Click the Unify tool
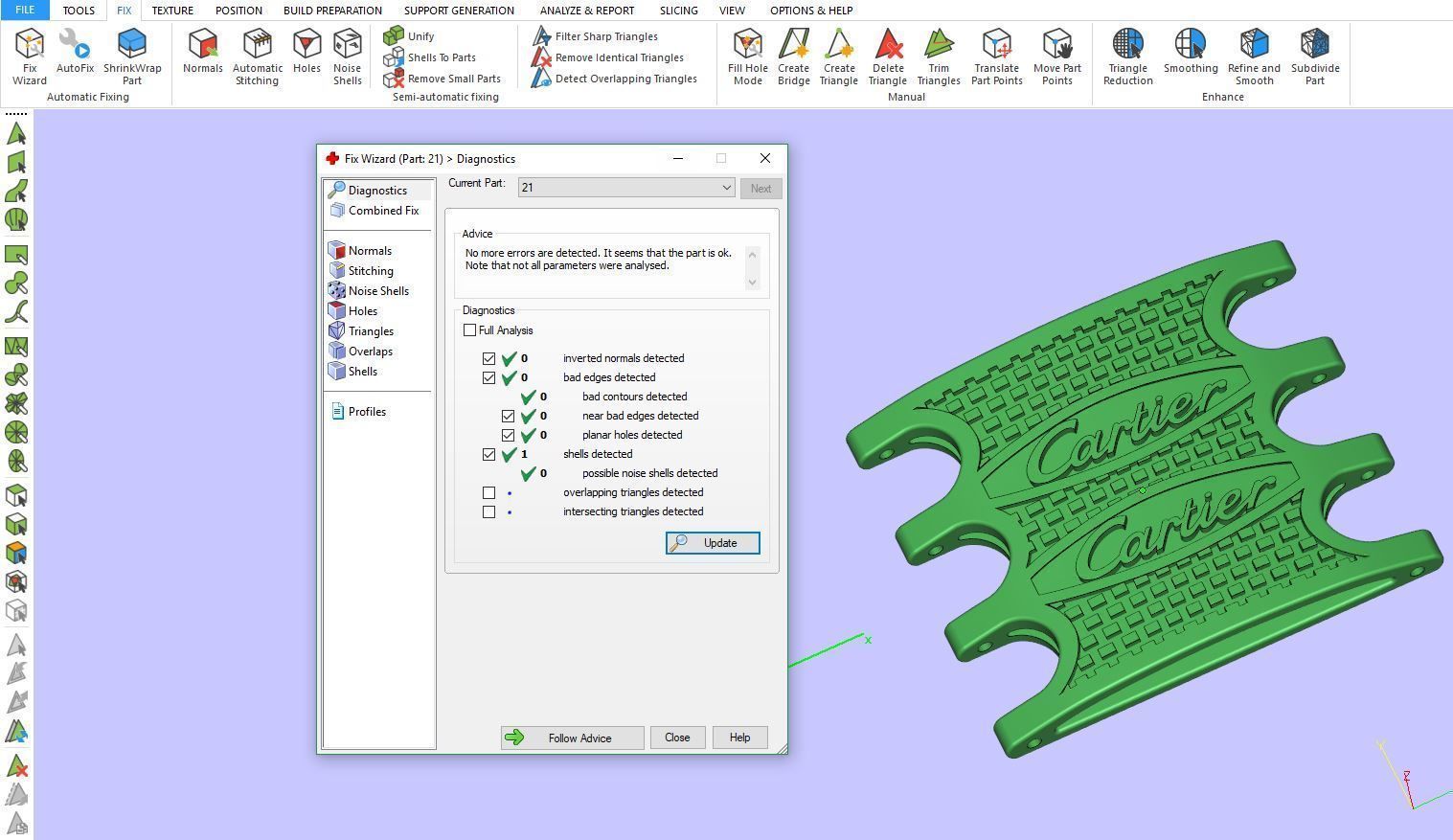The image size is (1453, 840). (409, 36)
